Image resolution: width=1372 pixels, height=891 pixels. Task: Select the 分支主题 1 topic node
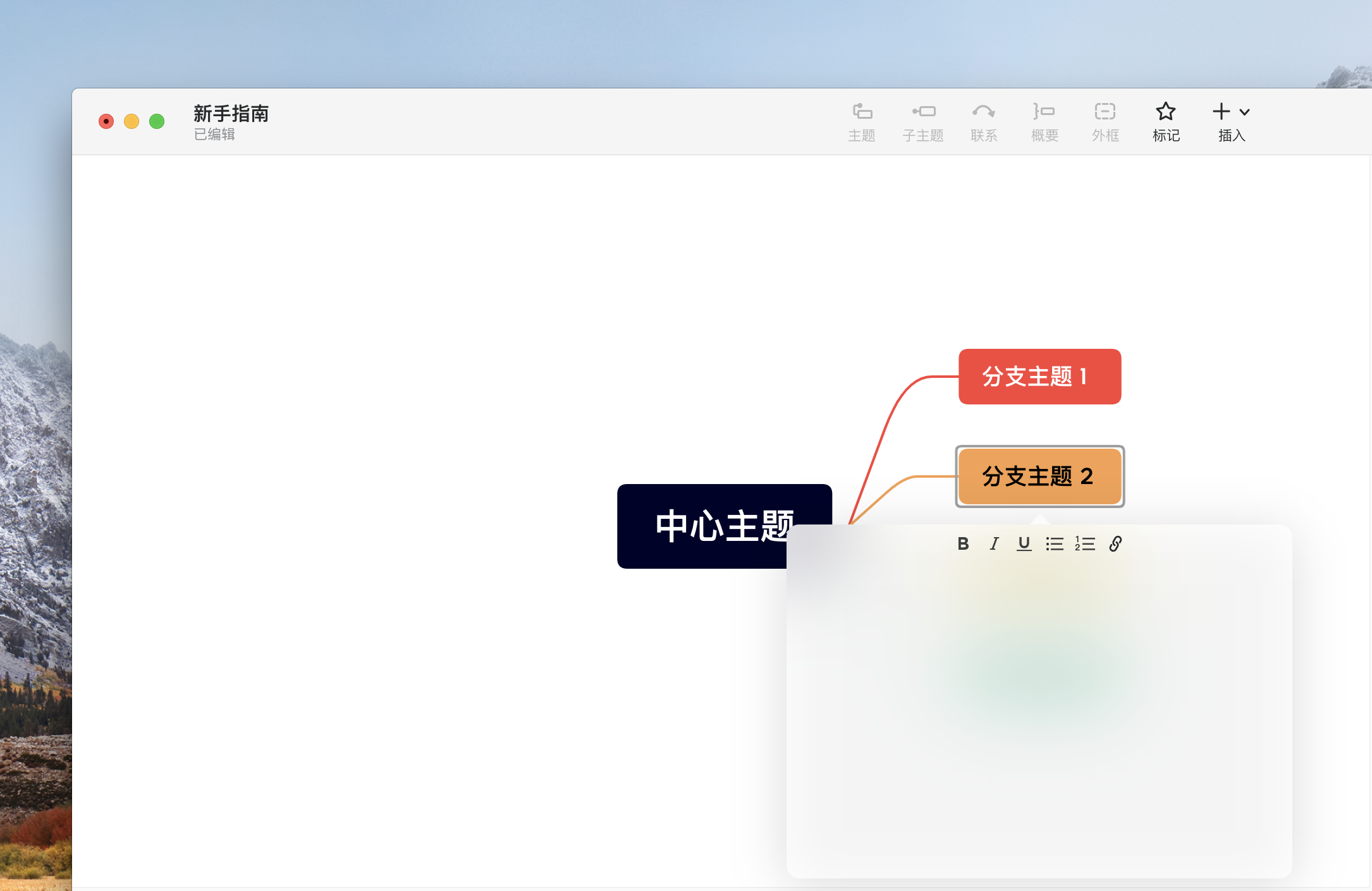(1039, 377)
